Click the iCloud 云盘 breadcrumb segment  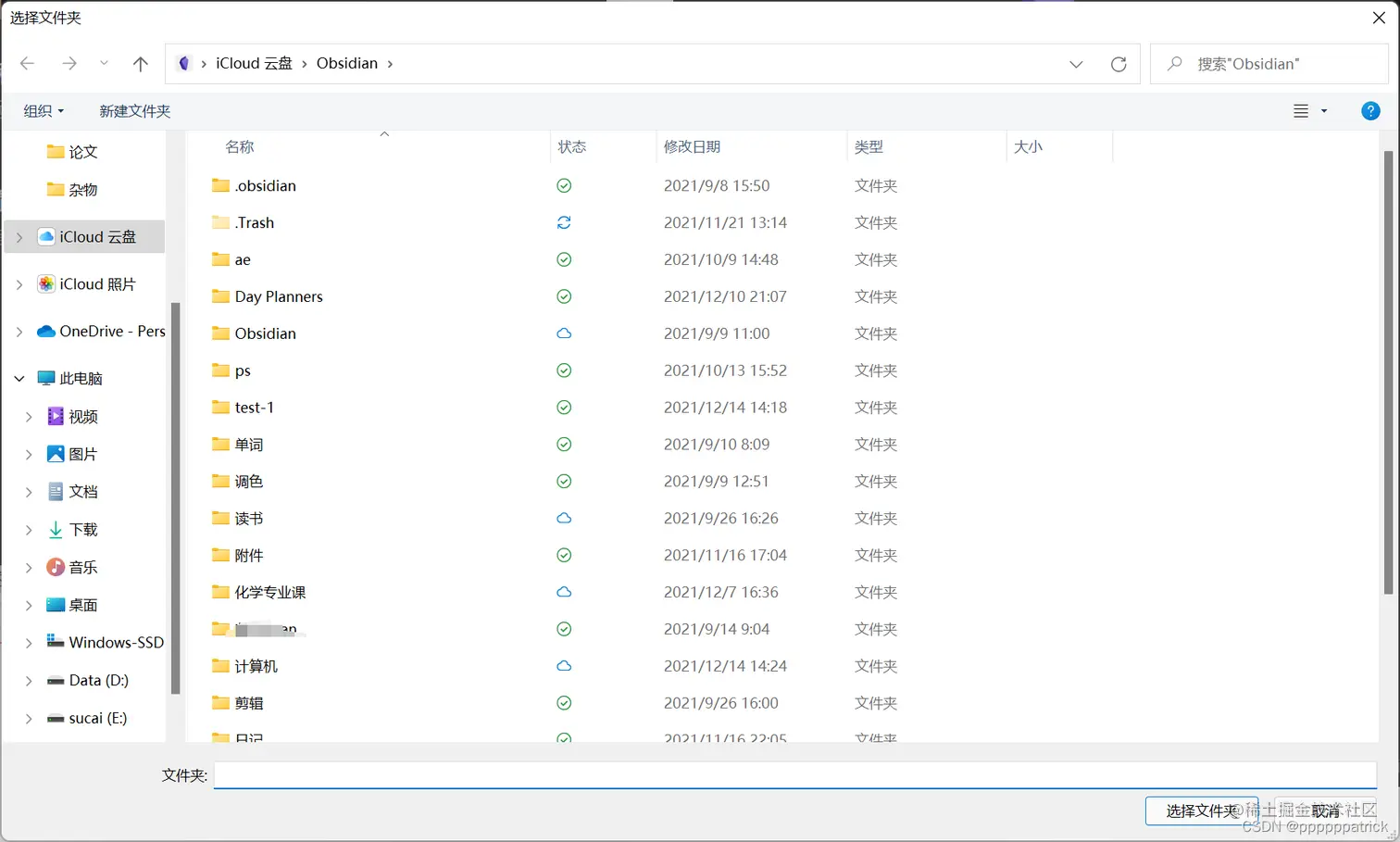pyautogui.click(x=254, y=63)
